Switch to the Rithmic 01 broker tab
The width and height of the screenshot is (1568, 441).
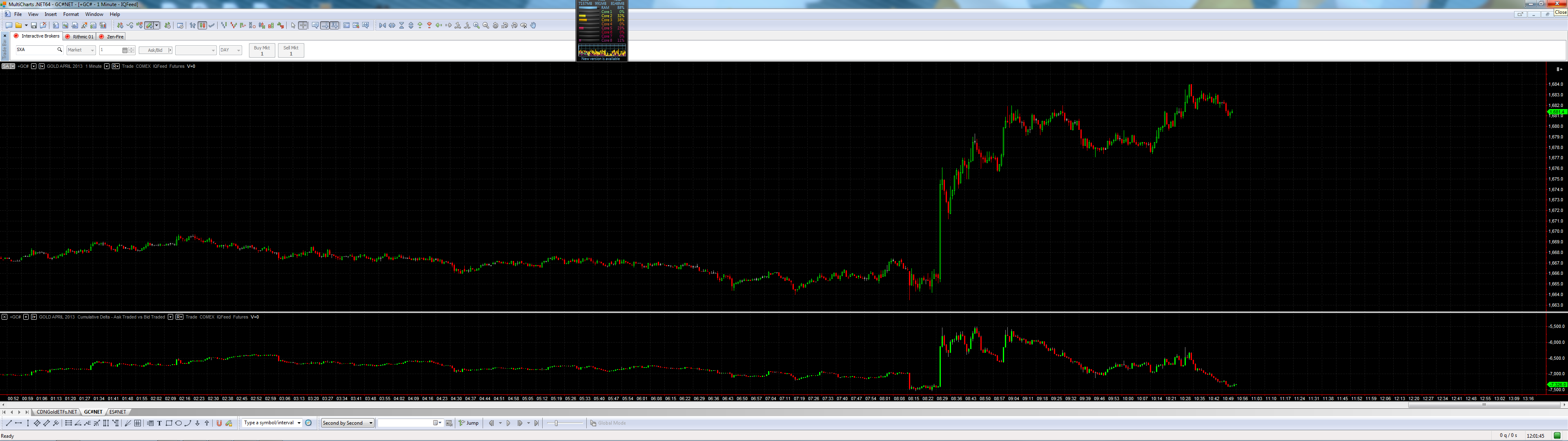pyautogui.click(x=79, y=37)
